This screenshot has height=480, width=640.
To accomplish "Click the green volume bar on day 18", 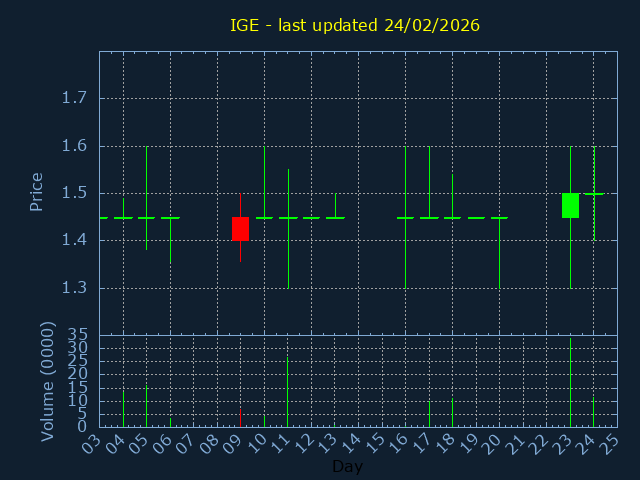I will coord(452,412).
